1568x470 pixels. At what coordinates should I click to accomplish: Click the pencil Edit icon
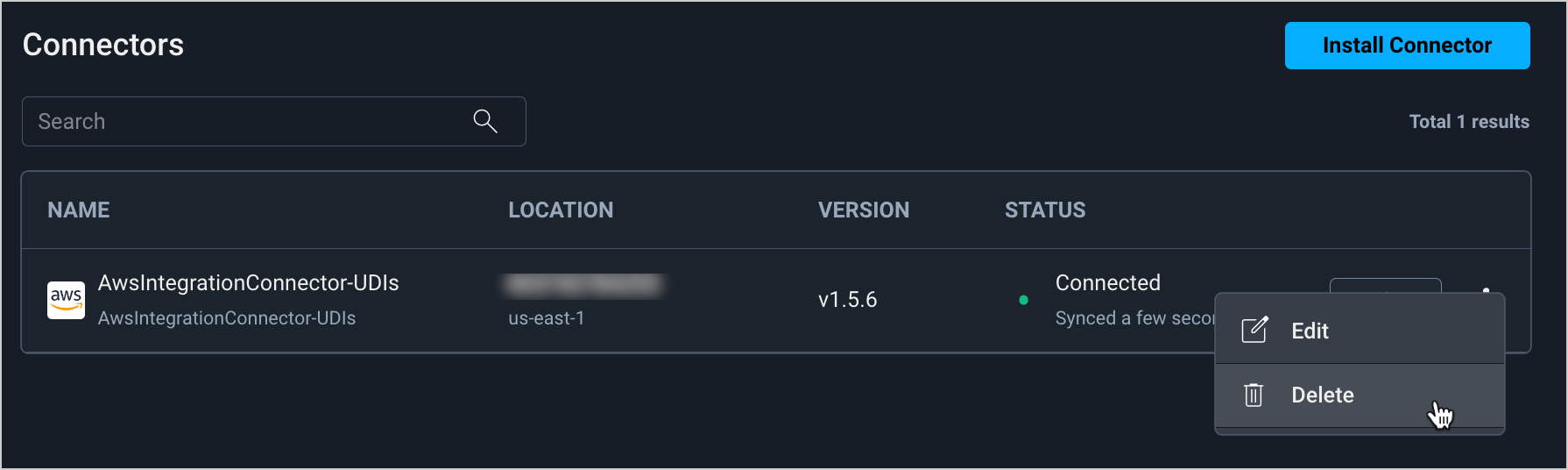click(1254, 331)
